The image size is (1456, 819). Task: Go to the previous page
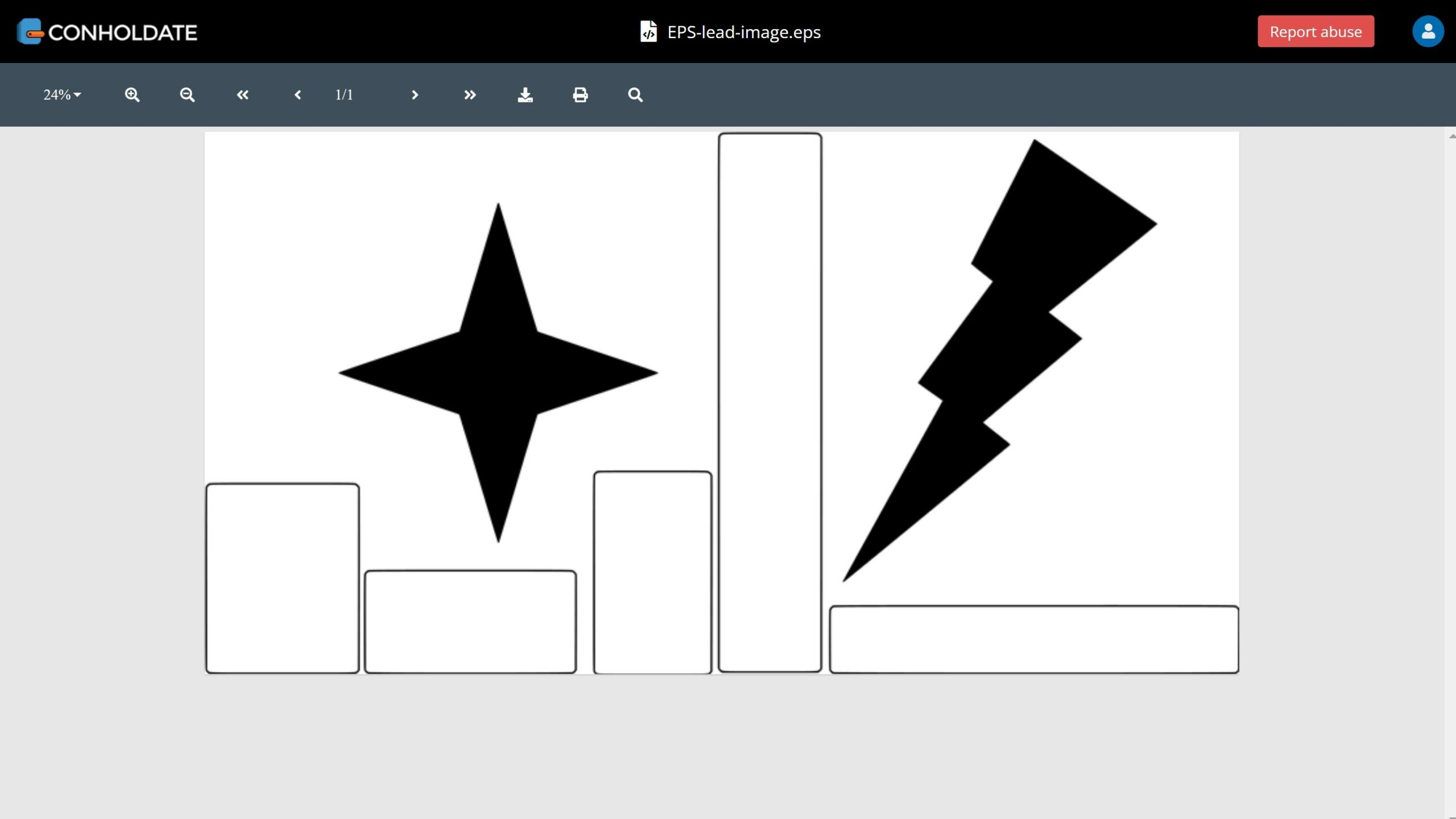click(297, 95)
